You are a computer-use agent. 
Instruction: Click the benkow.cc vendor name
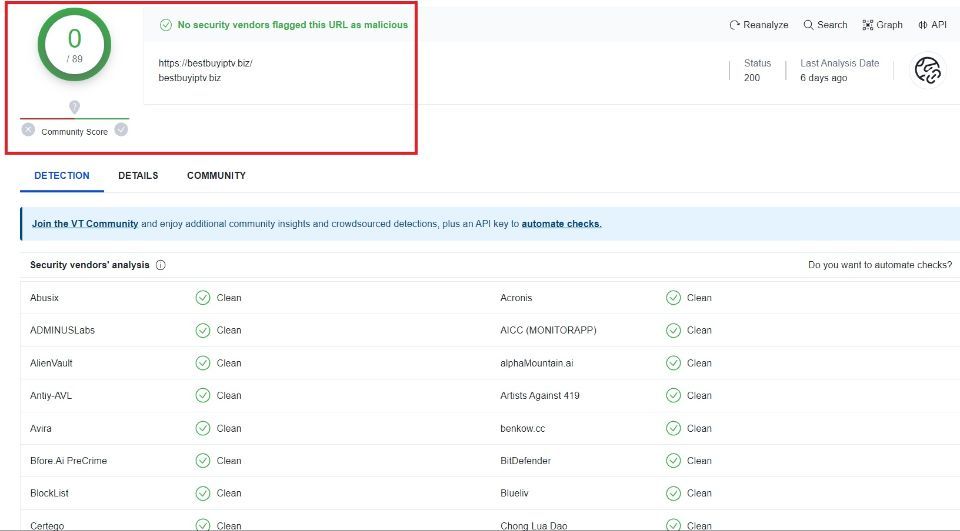coord(522,429)
